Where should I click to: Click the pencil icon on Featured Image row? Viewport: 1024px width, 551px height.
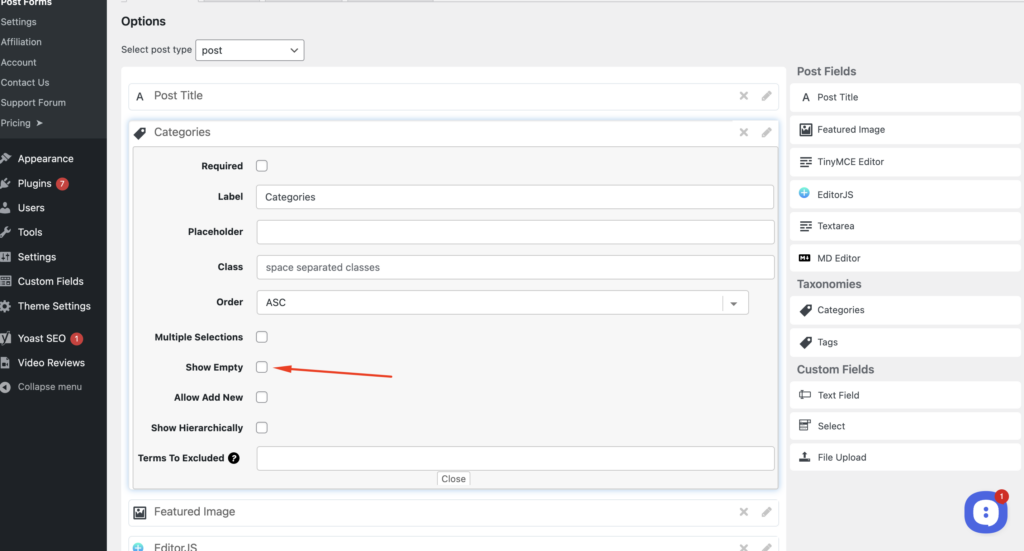pyautogui.click(x=766, y=512)
